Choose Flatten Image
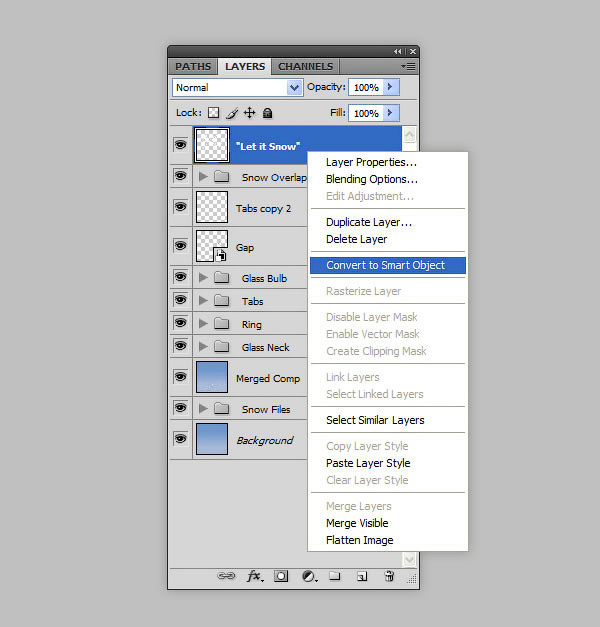The width and height of the screenshot is (600, 627). pos(360,540)
